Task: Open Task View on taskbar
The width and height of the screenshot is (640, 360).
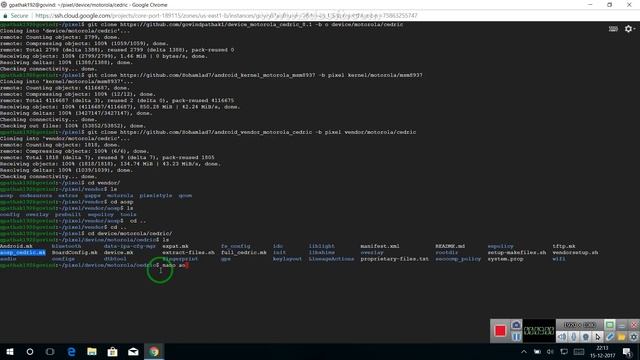Action: (x=50, y=351)
